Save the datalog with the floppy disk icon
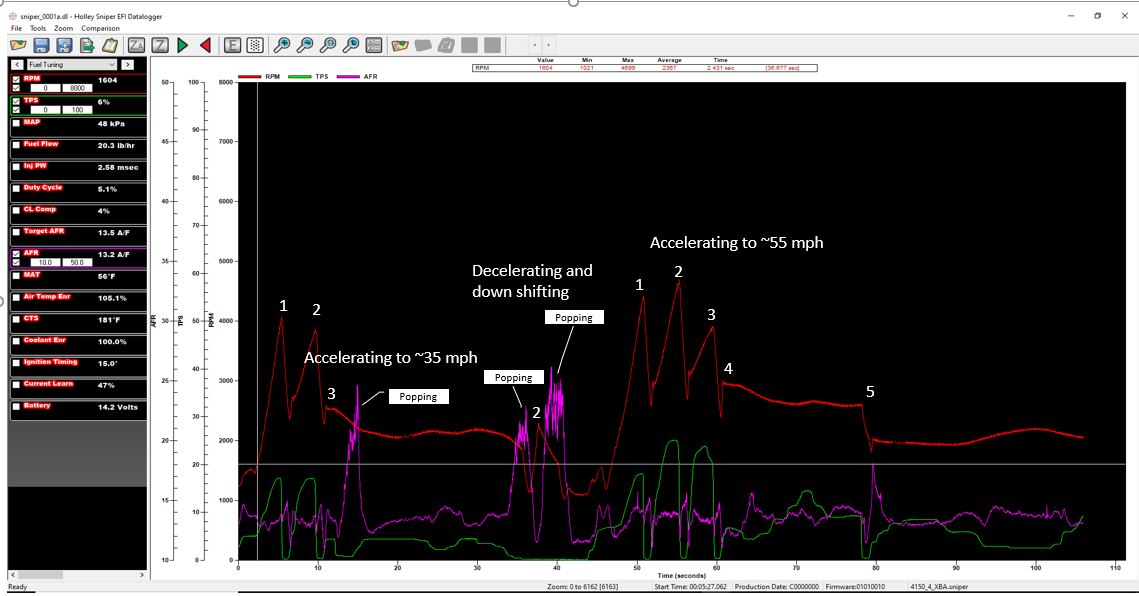 click(41, 45)
